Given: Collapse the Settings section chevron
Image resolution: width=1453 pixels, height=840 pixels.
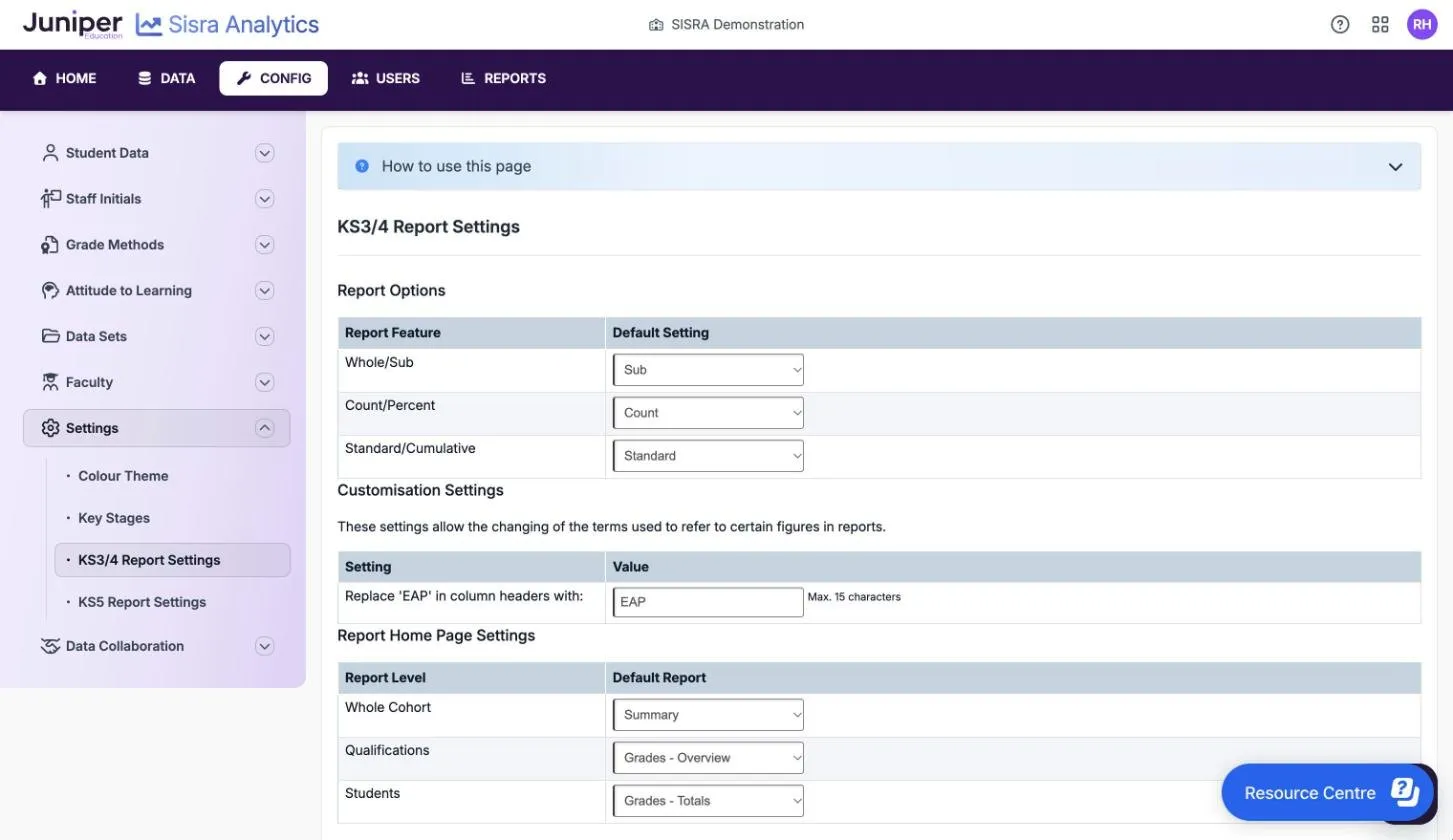Looking at the screenshot, I should click(264, 428).
